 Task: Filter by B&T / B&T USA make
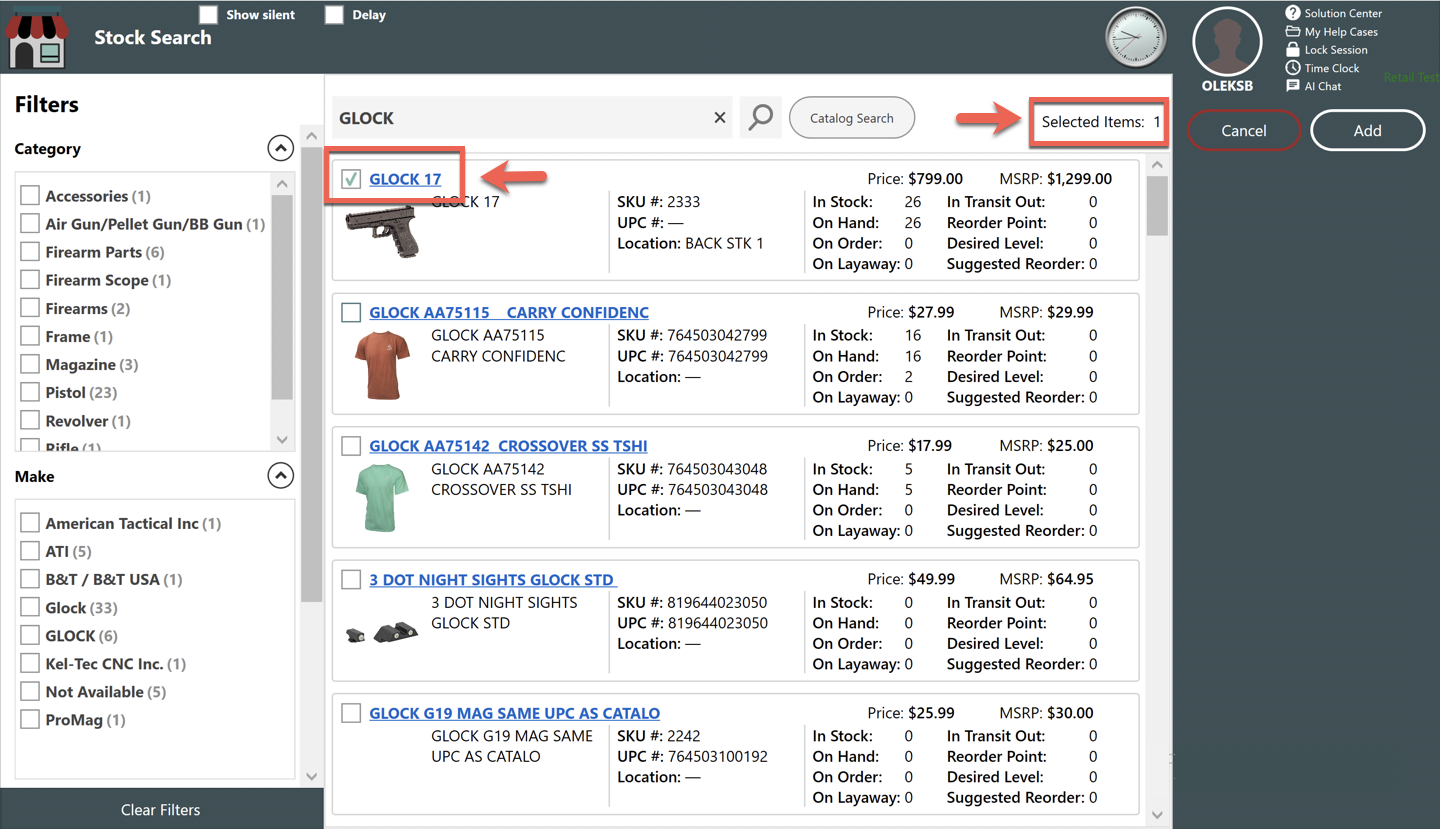pos(30,579)
